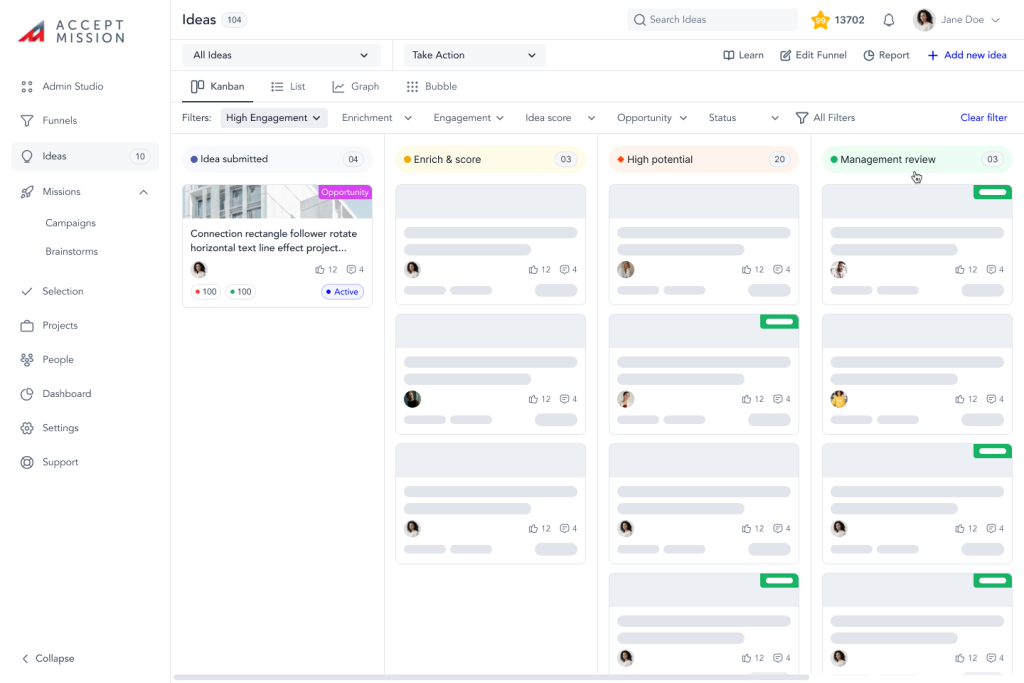Image resolution: width=1024 pixels, height=683 pixels.
Task: Open the Funnels section in sidebar
Action: tap(59, 121)
